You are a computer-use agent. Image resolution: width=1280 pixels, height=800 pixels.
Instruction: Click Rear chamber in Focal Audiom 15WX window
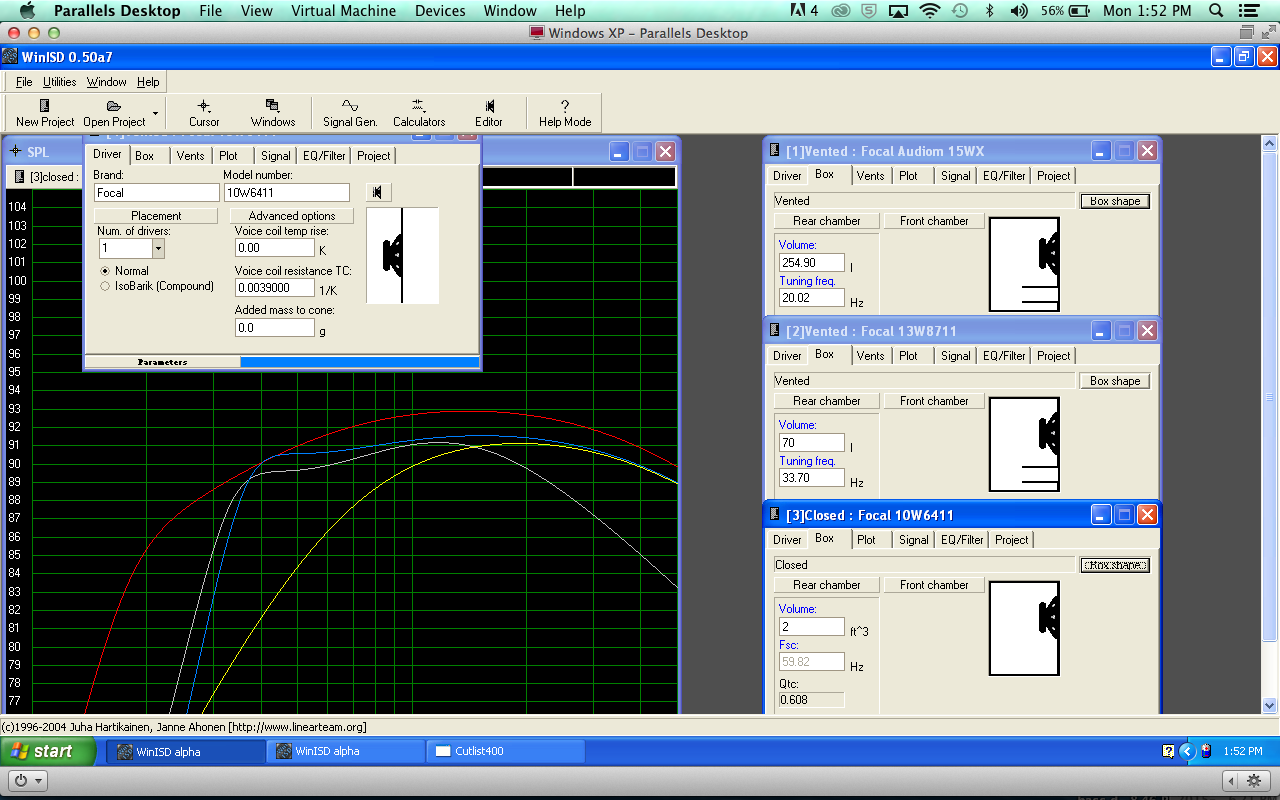pos(827,221)
